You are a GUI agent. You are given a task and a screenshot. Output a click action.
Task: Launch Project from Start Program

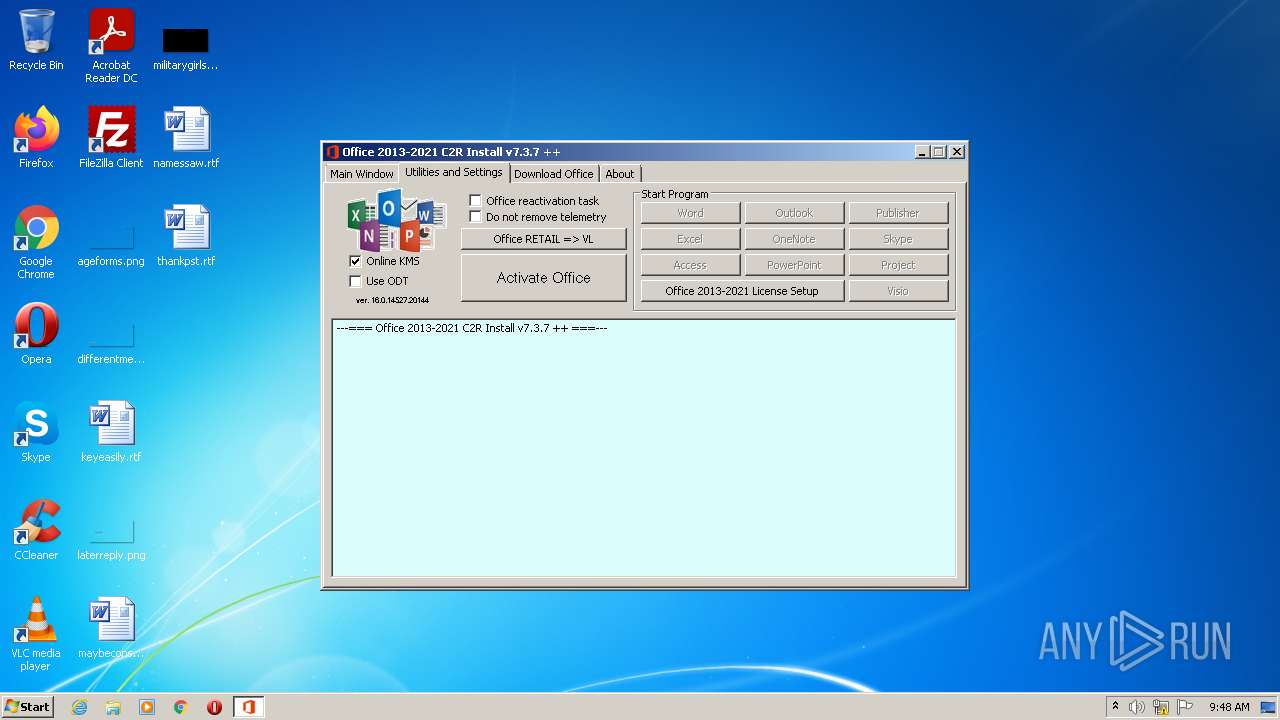pyautogui.click(x=898, y=265)
